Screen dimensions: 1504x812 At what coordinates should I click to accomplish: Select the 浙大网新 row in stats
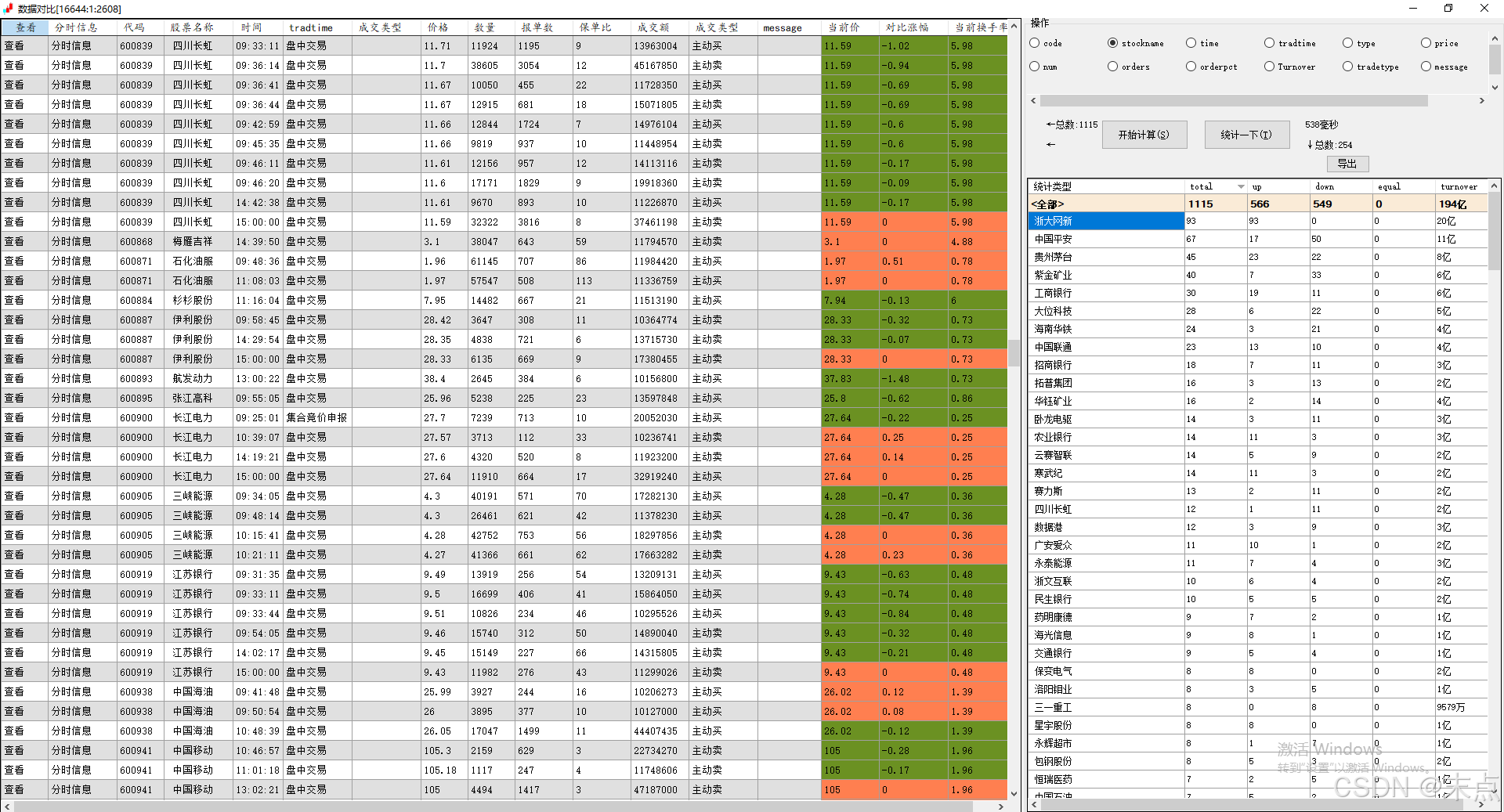pyautogui.click(x=1258, y=221)
